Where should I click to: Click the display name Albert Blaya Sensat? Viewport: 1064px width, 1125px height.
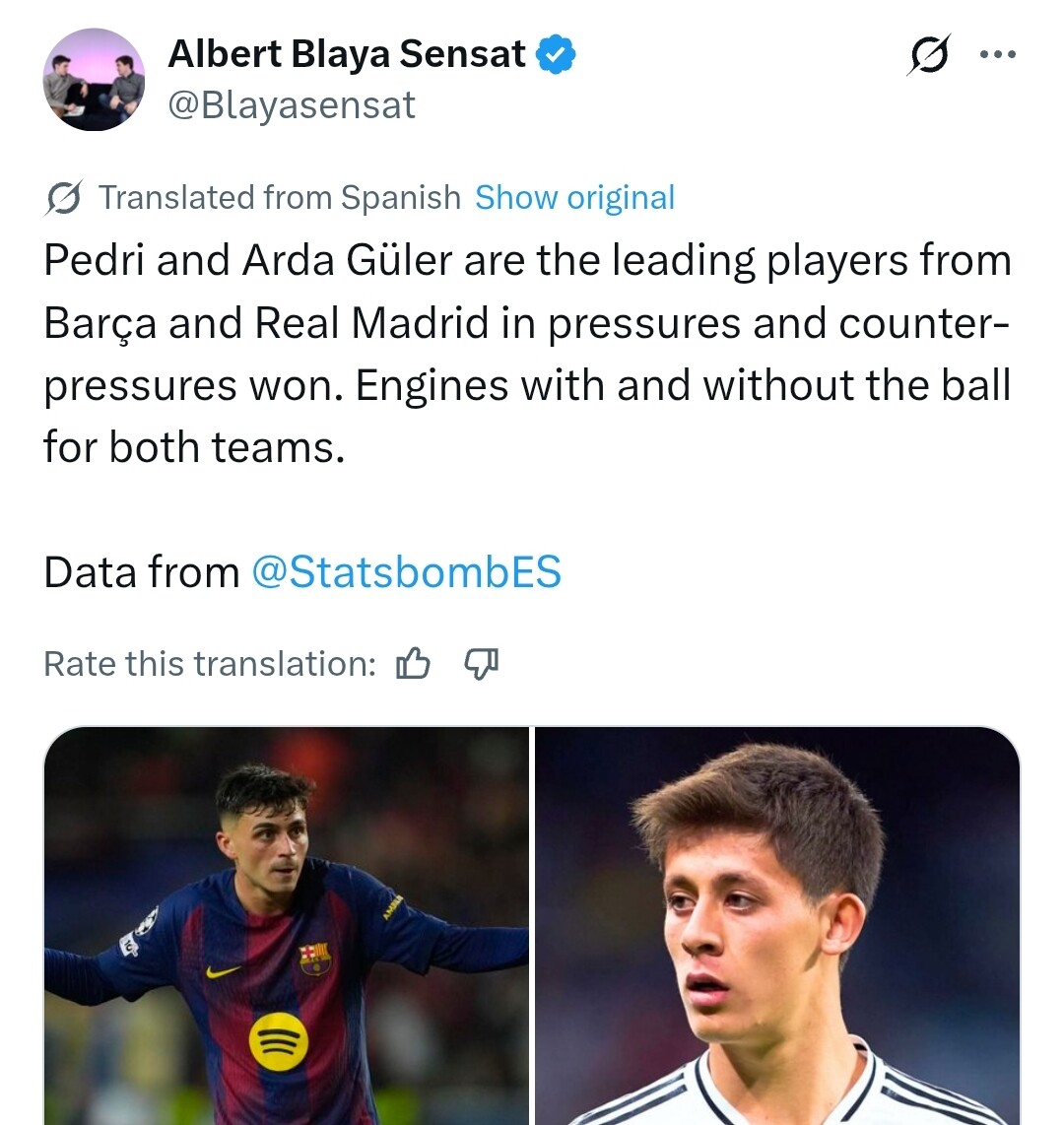(x=347, y=54)
